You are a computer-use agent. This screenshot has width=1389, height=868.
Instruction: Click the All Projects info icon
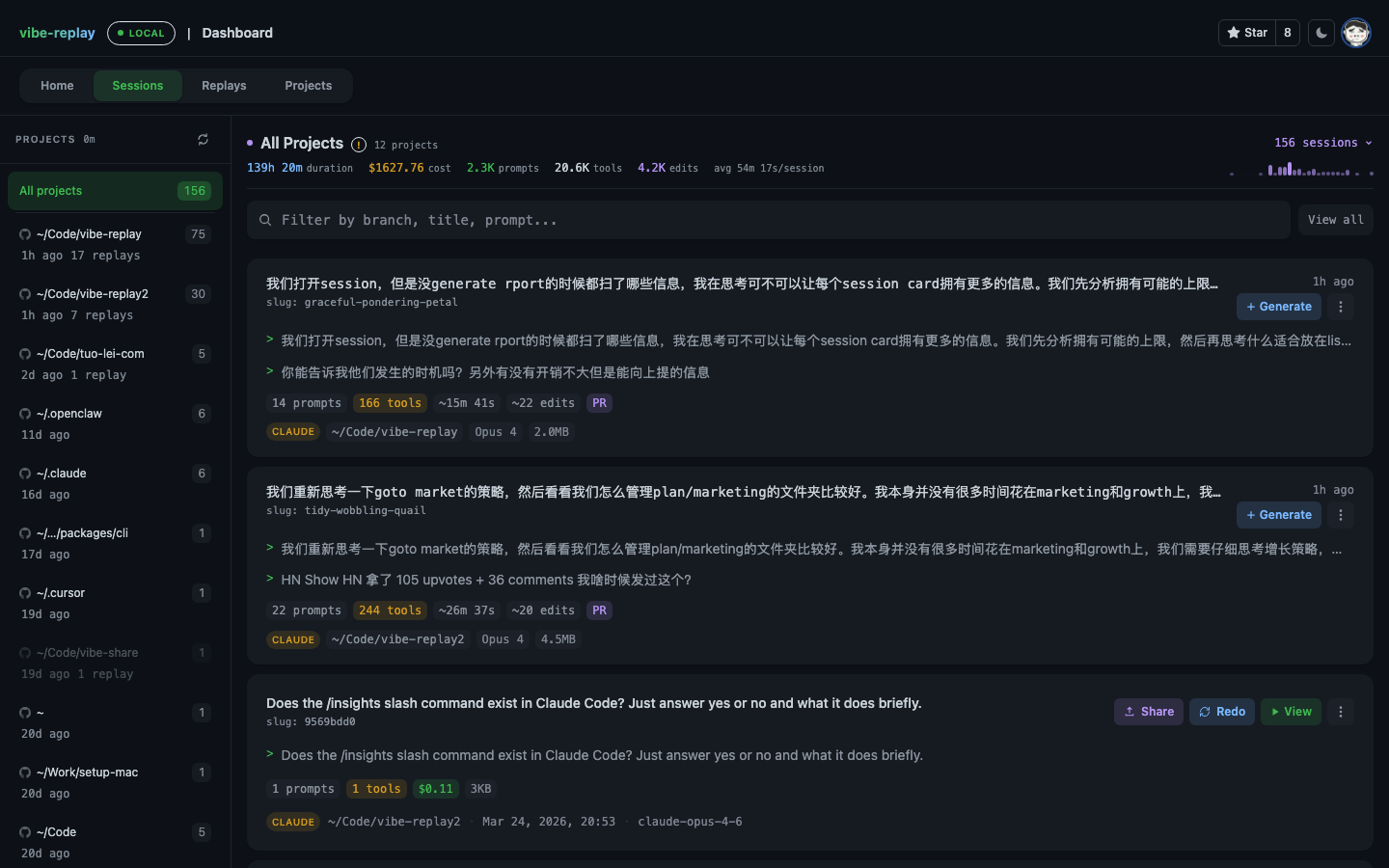pos(359,145)
